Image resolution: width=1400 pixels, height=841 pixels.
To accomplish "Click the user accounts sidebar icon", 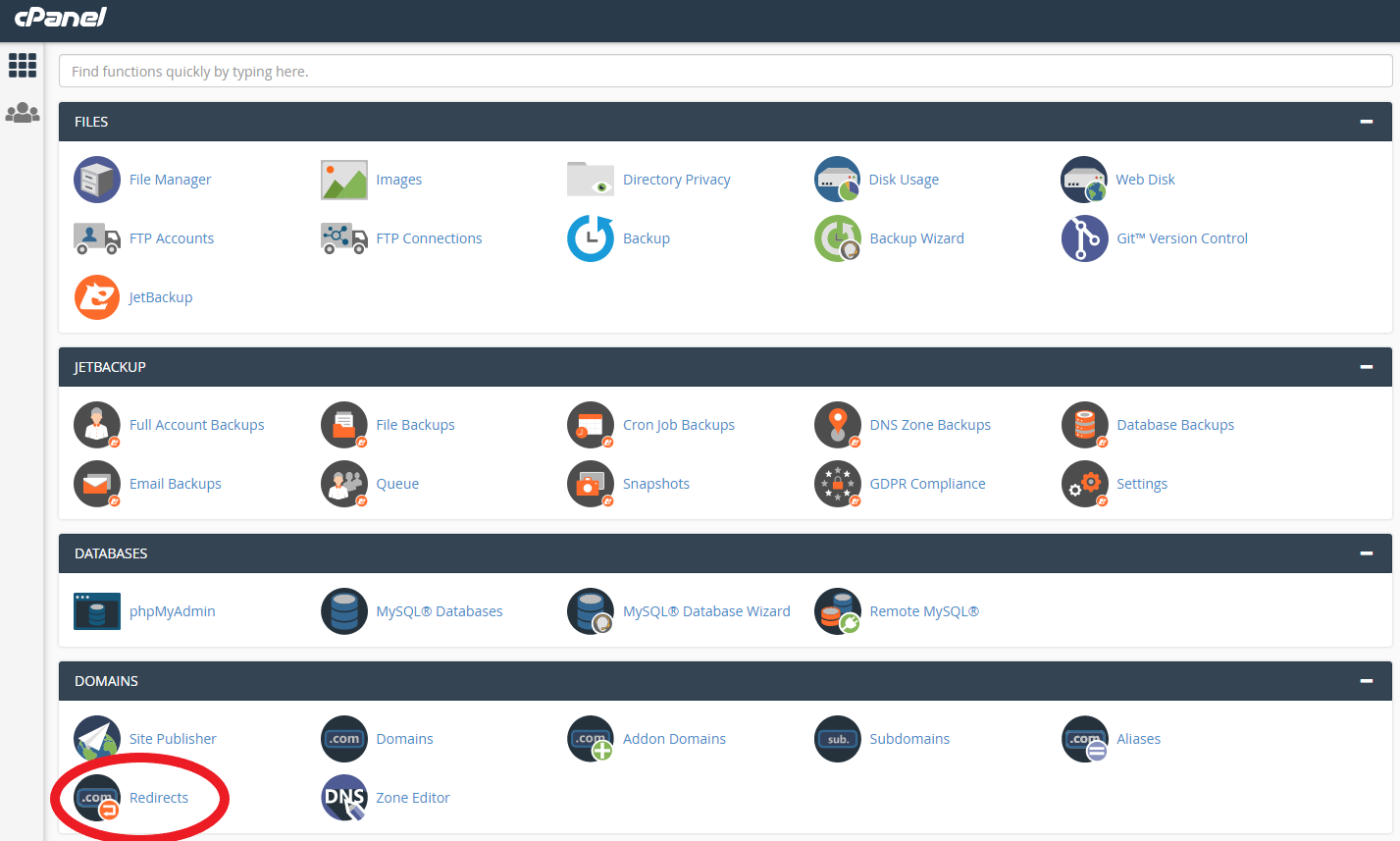I will pos(22,111).
